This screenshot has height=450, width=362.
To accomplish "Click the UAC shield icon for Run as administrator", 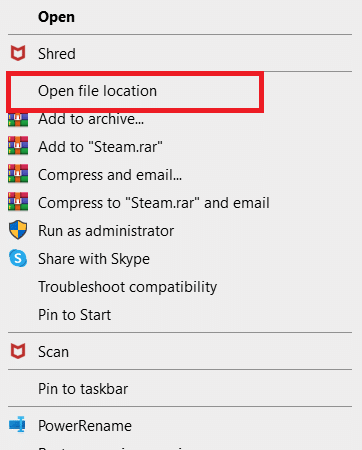I will click(x=18, y=230).
